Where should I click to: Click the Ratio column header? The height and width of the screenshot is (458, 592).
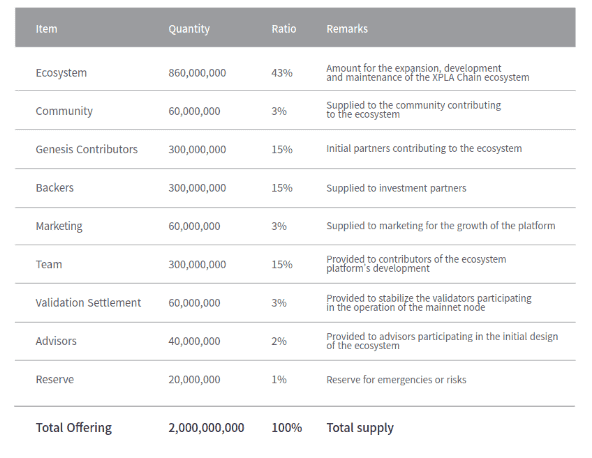[x=284, y=29]
